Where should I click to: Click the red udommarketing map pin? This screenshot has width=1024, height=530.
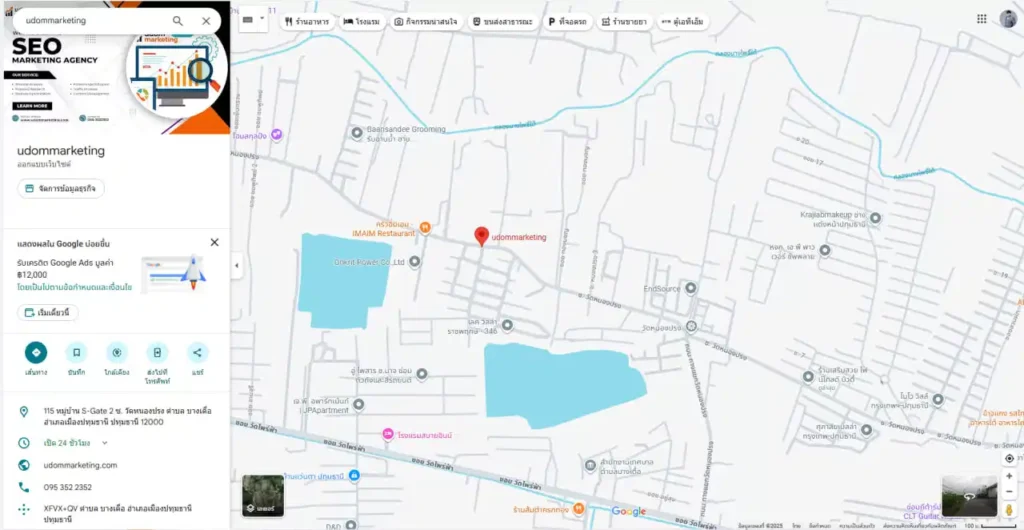click(481, 236)
